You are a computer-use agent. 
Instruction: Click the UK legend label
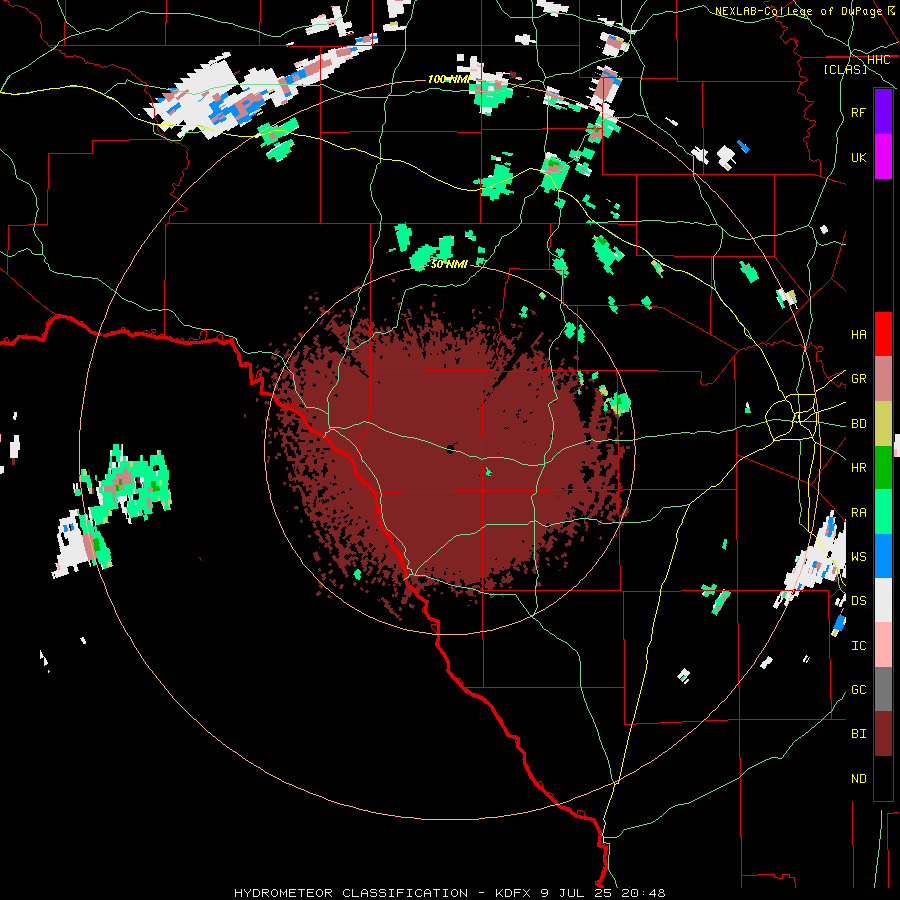point(859,157)
